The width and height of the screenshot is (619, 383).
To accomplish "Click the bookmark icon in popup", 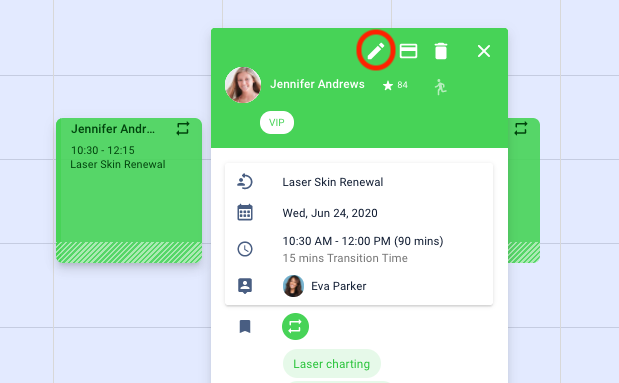I will tap(245, 327).
